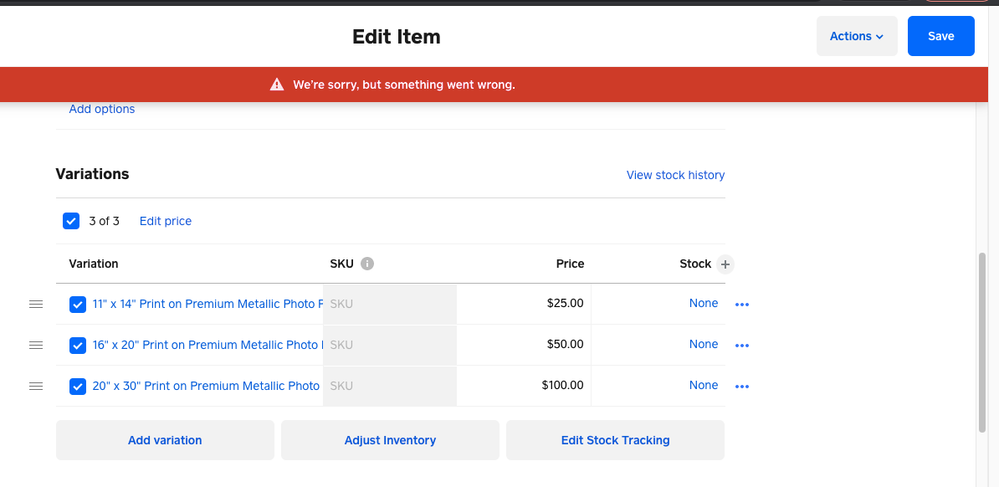Click None stock for 16" x 20" variation
The width and height of the screenshot is (999, 487).
pos(703,345)
